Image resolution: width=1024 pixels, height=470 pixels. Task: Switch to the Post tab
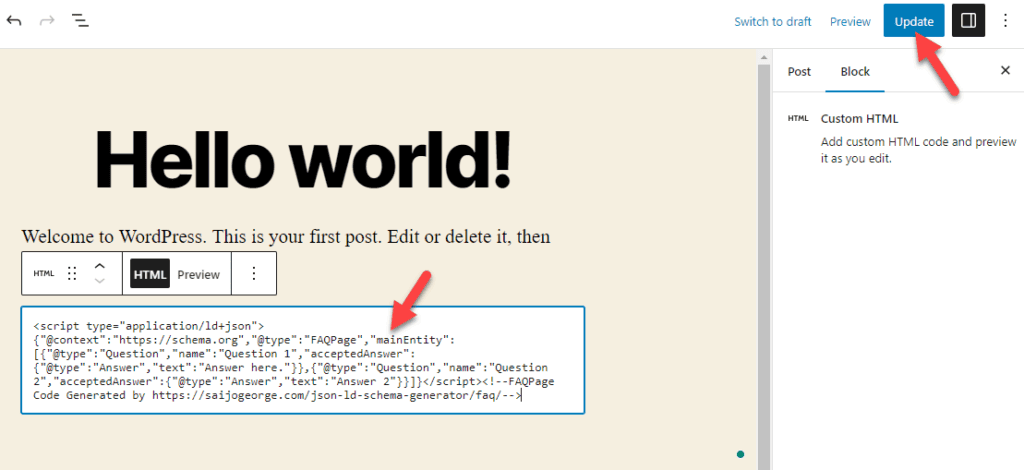tap(799, 71)
